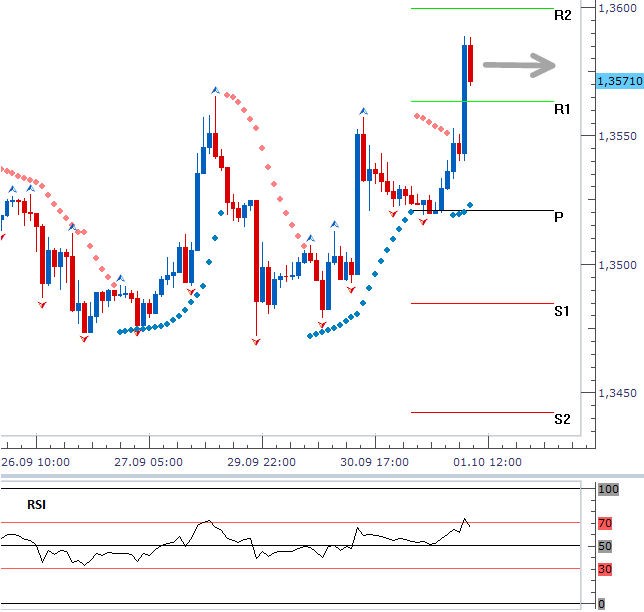Viewport: 644px width, 612px height.
Task: Click the 1,3550 price axis label
Action: [x=617, y=136]
